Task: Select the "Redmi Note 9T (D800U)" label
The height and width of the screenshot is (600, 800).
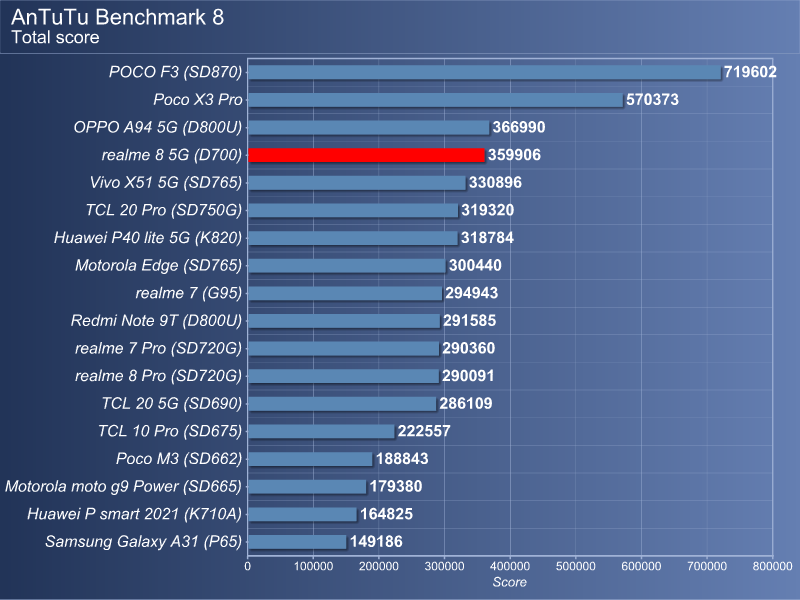Action: pyautogui.click(x=156, y=320)
